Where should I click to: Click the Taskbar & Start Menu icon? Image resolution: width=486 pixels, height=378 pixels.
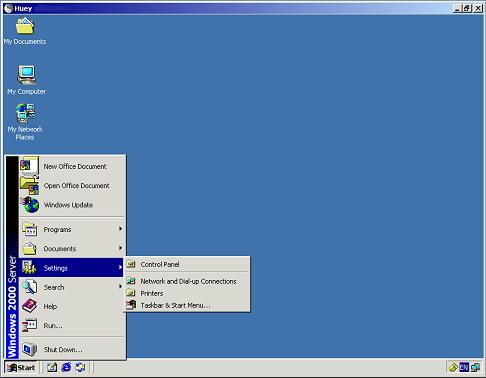[x=131, y=305]
